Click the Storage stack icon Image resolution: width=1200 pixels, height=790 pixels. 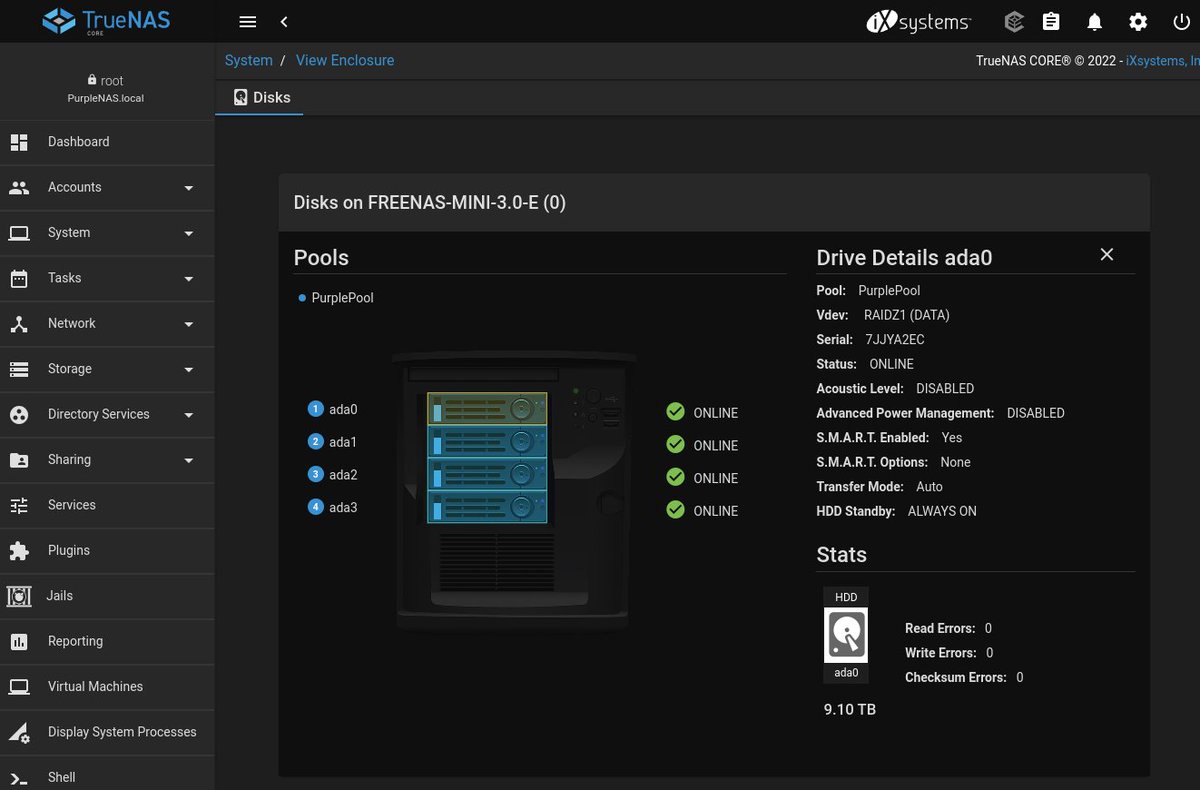pos(19,369)
